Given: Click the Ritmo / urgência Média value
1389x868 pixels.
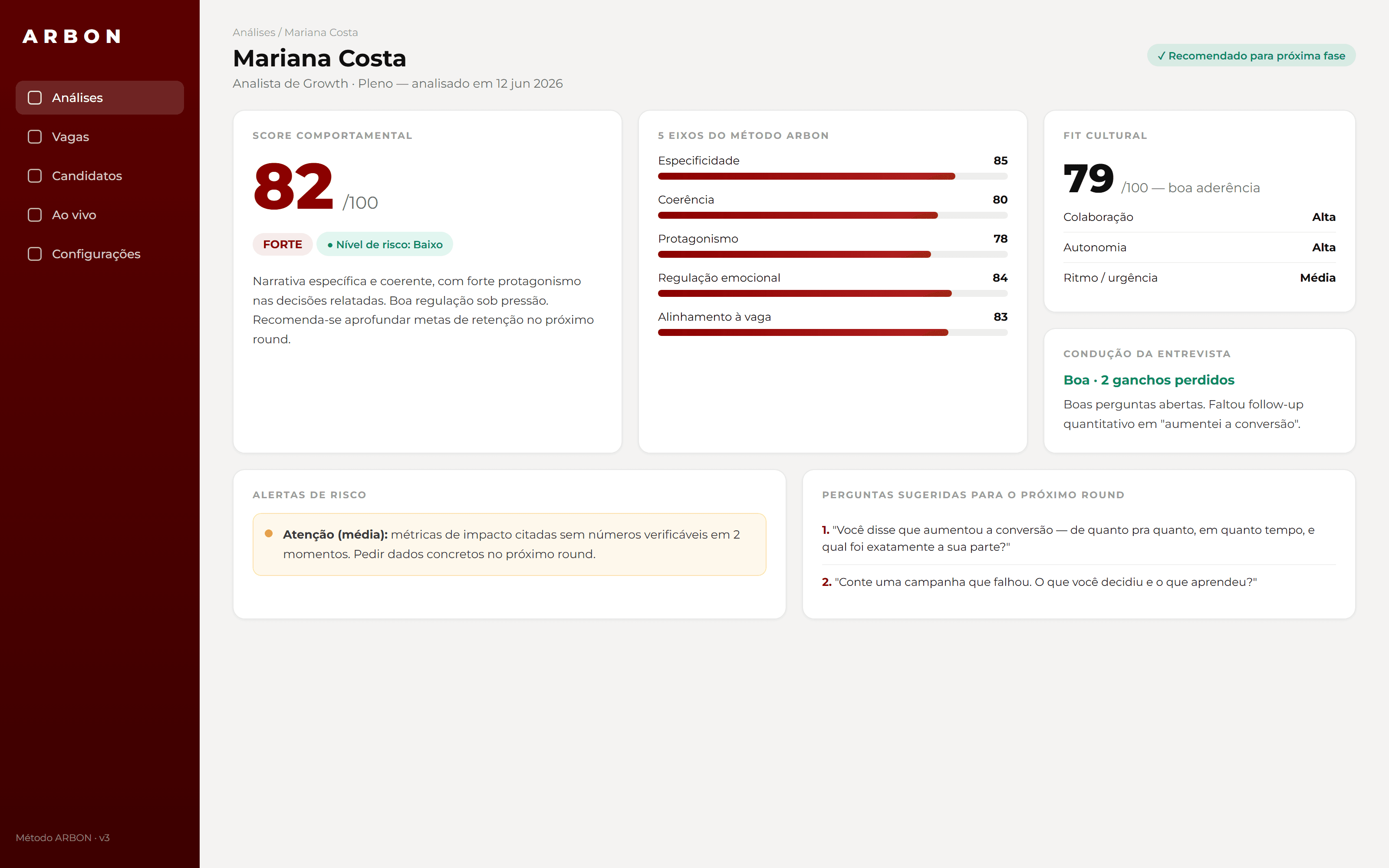Looking at the screenshot, I should point(1317,278).
